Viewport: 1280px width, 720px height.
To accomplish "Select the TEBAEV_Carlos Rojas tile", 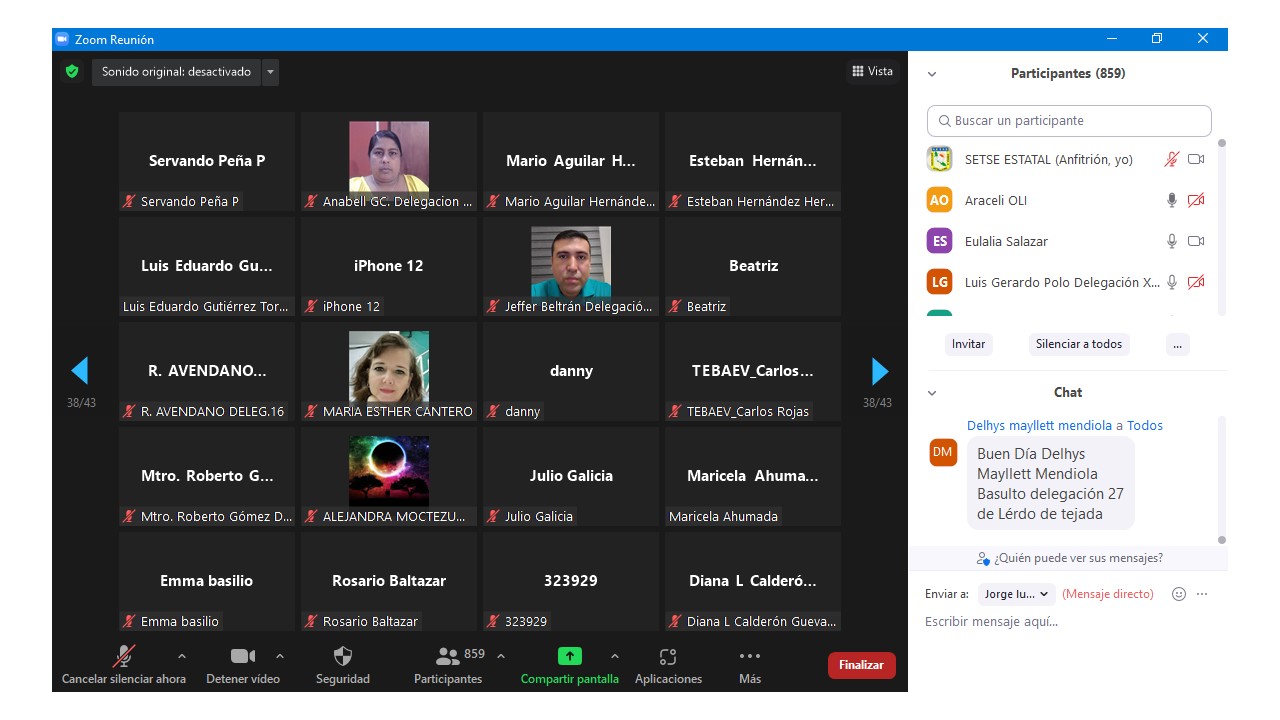I will [753, 371].
